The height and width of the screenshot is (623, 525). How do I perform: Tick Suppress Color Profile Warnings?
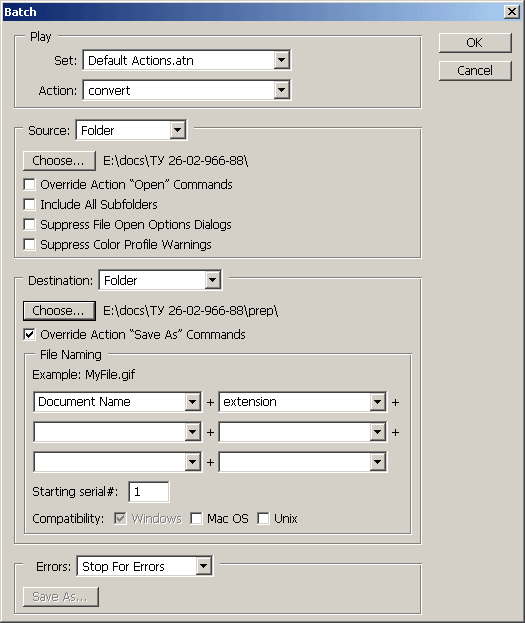point(29,244)
